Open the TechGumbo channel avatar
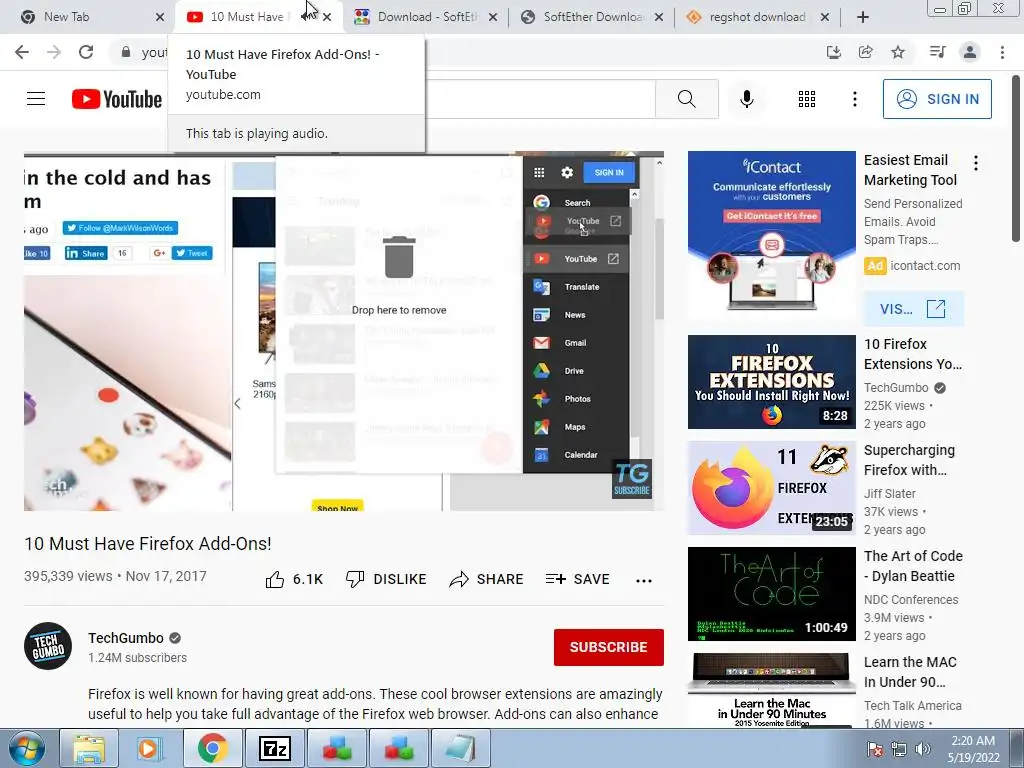The height and width of the screenshot is (768, 1024). [48, 646]
